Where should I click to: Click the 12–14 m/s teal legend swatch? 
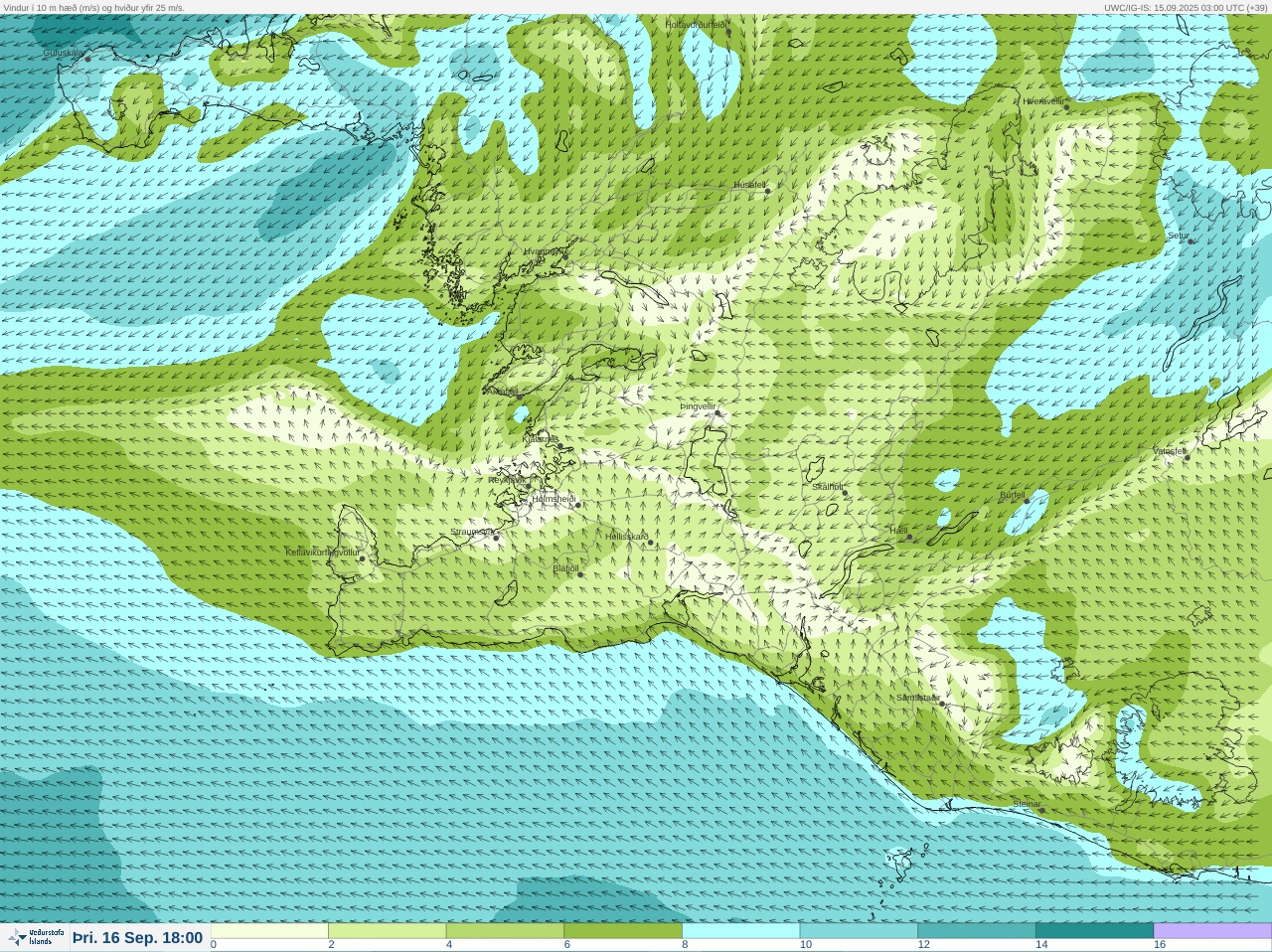[977, 931]
